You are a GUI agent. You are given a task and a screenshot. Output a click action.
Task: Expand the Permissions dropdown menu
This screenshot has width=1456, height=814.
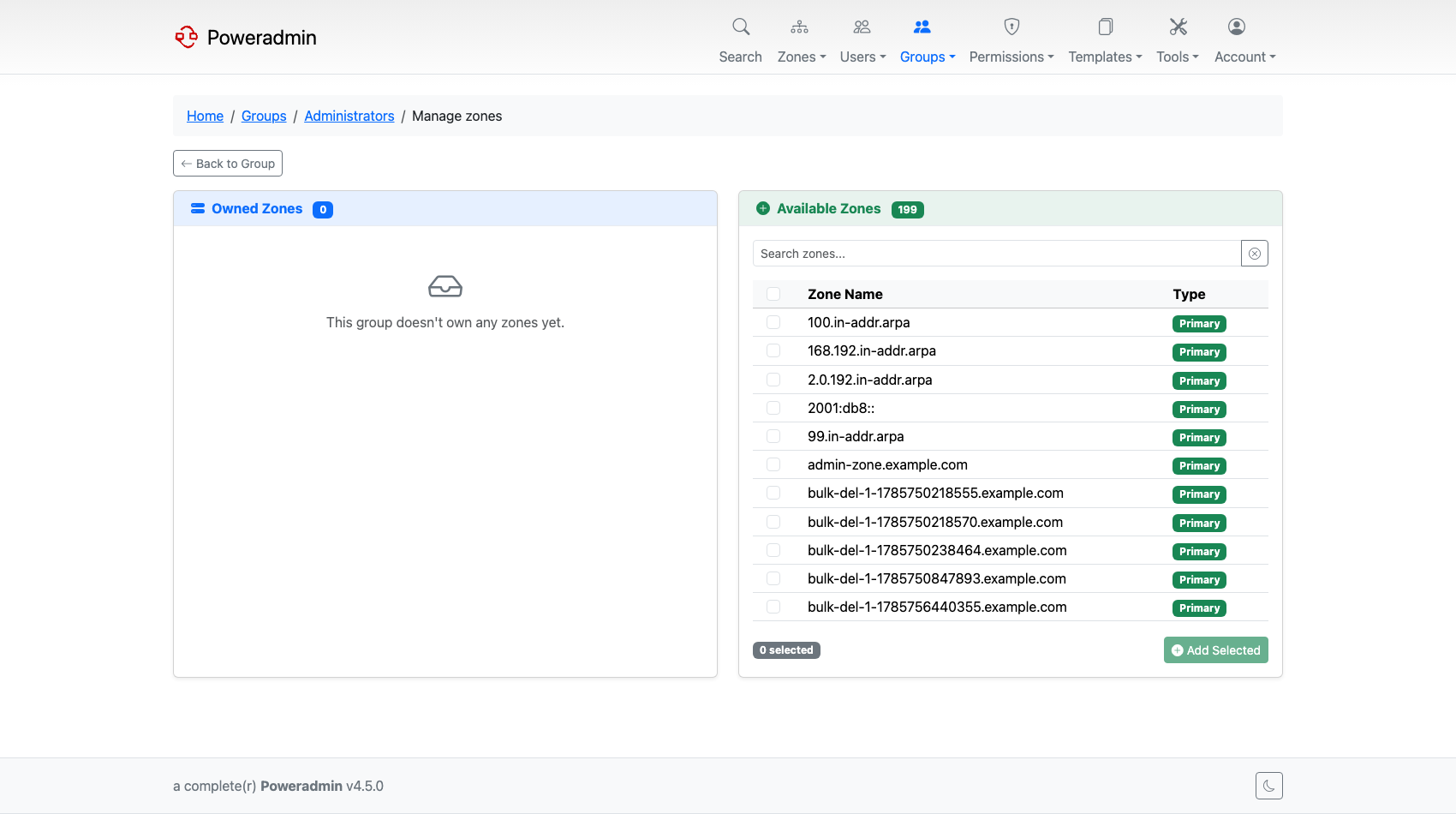(x=1011, y=57)
